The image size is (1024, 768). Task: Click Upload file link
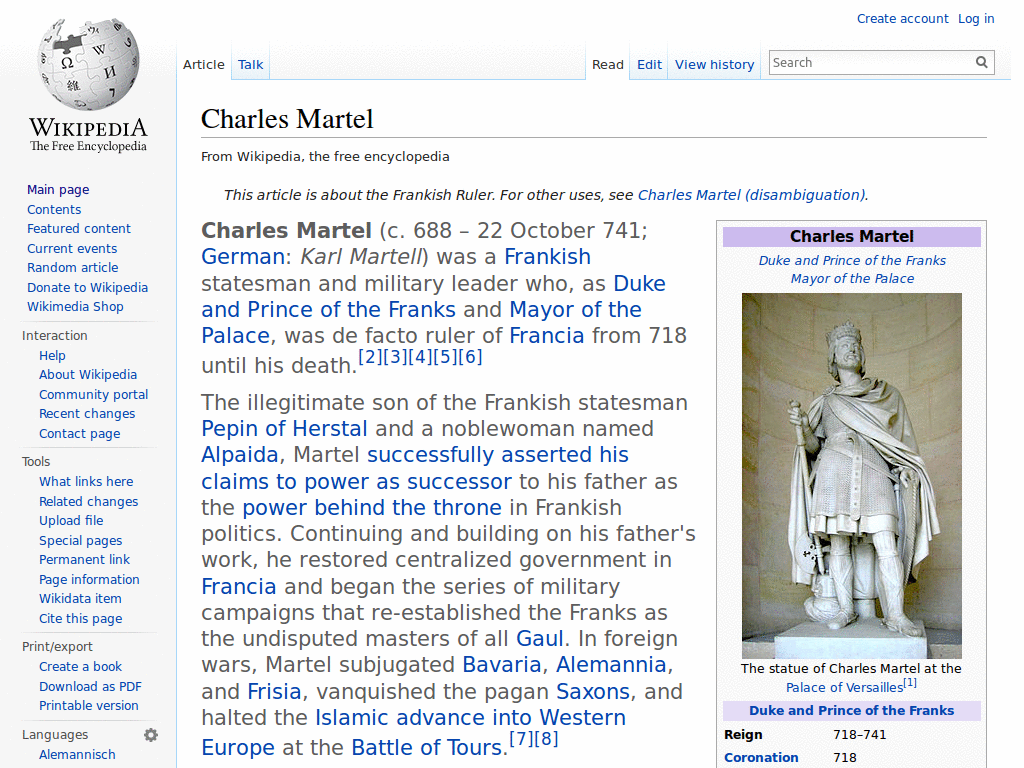click(x=71, y=520)
